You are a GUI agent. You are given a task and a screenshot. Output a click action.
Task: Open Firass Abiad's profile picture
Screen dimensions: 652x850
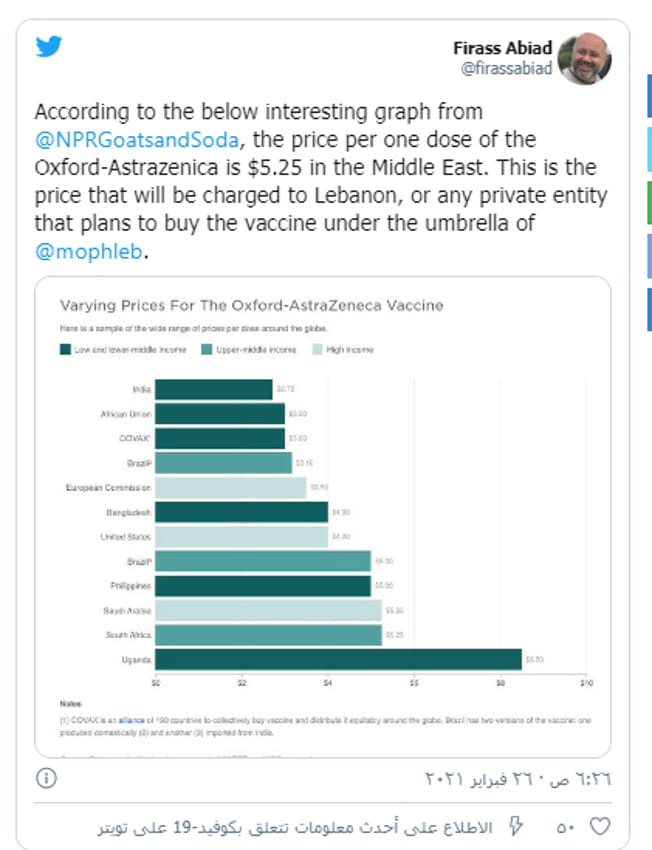tap(585, 59)
